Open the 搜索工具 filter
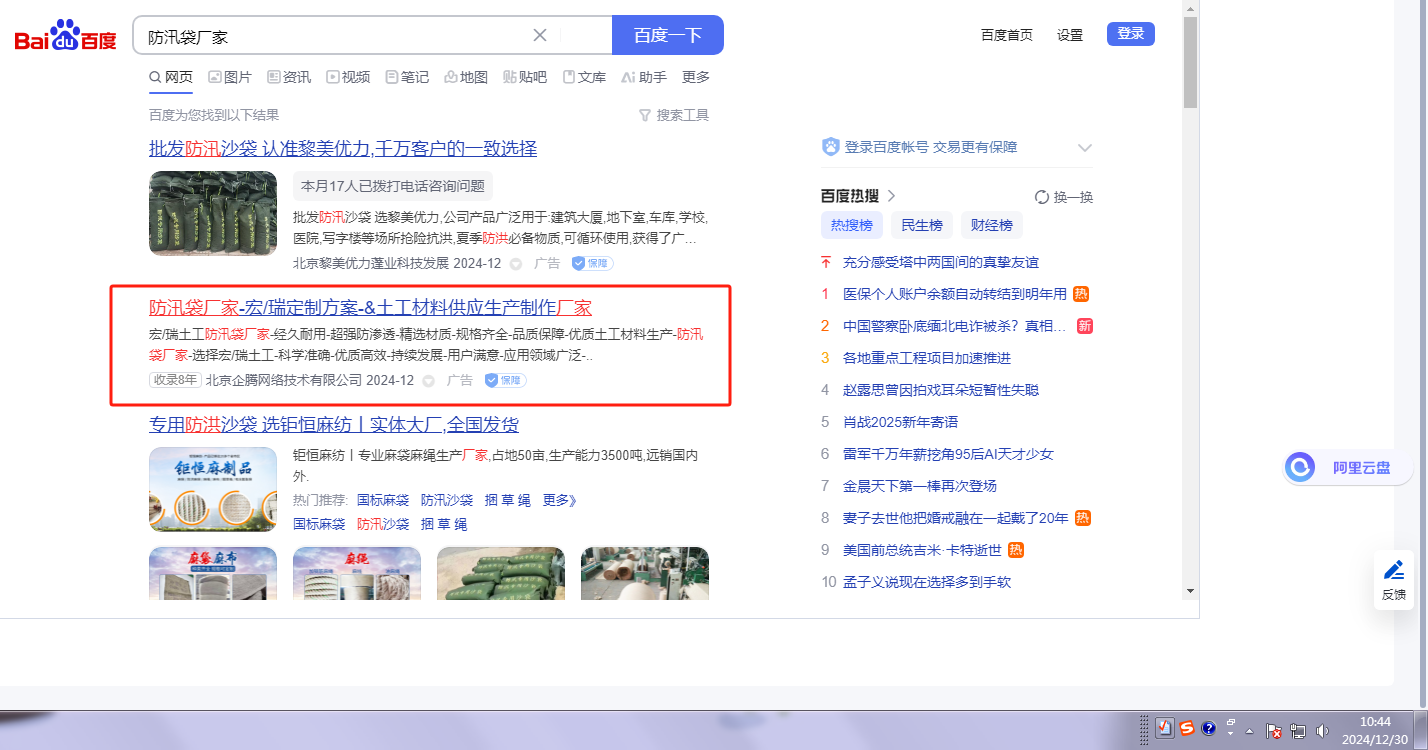 (673, 115)
